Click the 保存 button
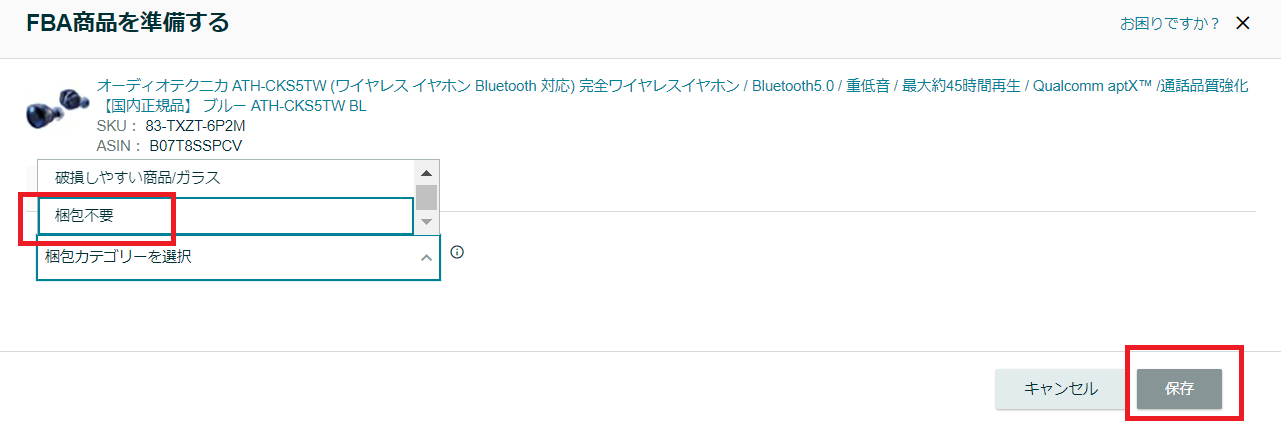1281x425 pixels. pos(1179,389)
